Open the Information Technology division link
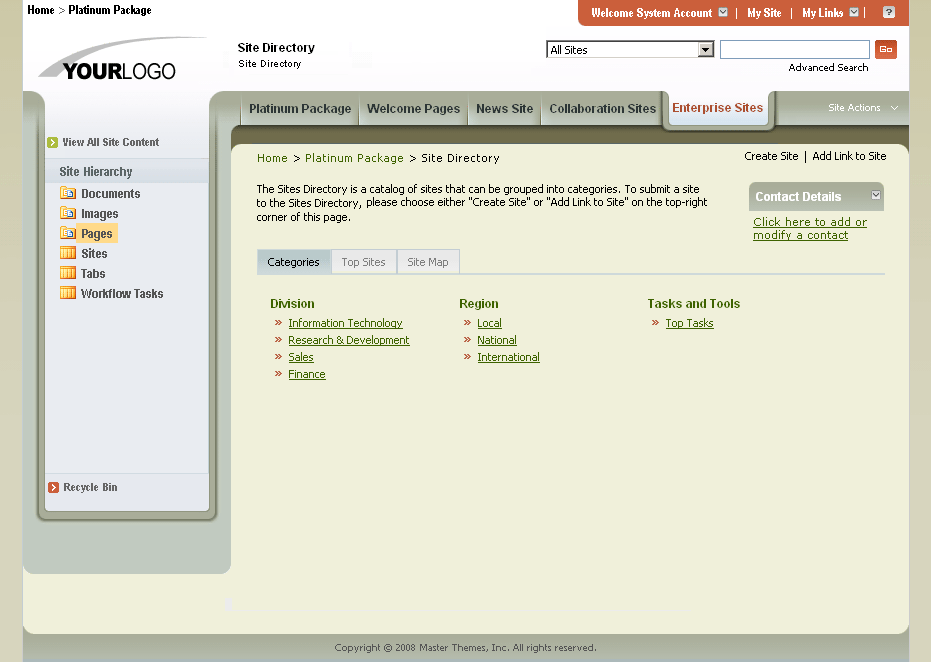The height and width of the screenshot is (662, 931). [345, 323]
